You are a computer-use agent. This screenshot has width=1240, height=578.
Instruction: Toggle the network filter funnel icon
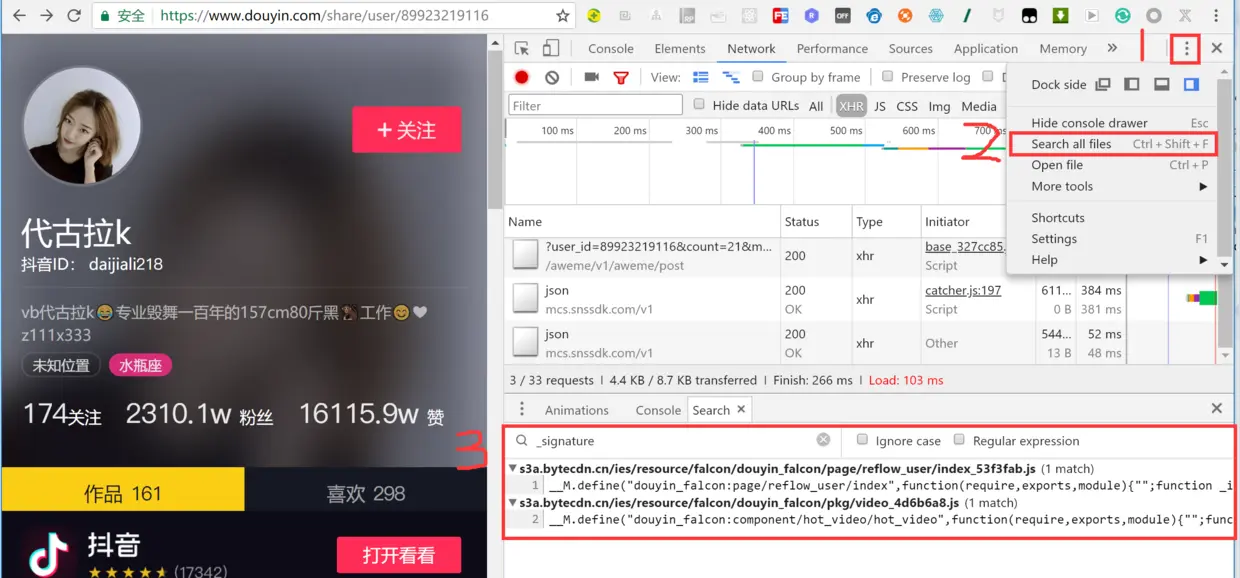coord(621,77)
